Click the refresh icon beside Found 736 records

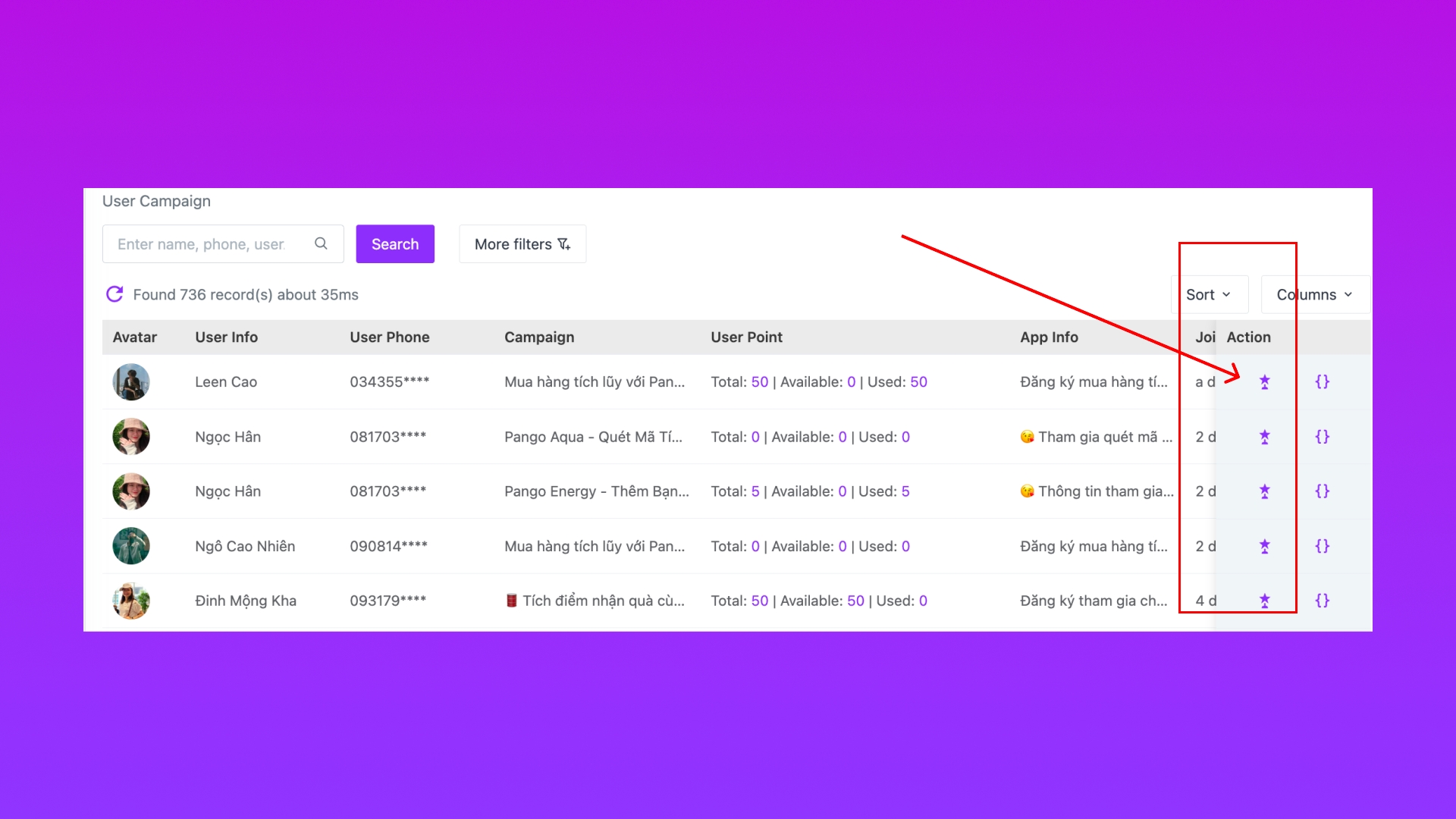(x=115, y=294)
